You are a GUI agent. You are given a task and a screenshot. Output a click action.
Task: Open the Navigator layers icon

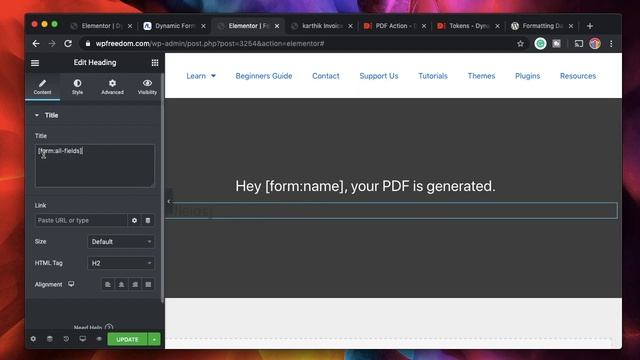[49, 339]
